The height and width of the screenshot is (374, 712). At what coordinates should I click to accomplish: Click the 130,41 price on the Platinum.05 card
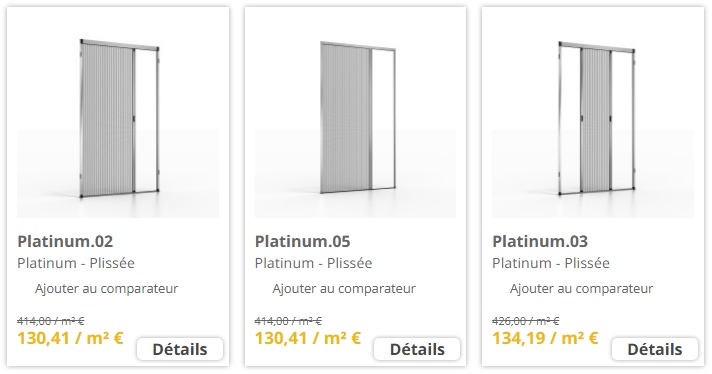tap(308, 339)
